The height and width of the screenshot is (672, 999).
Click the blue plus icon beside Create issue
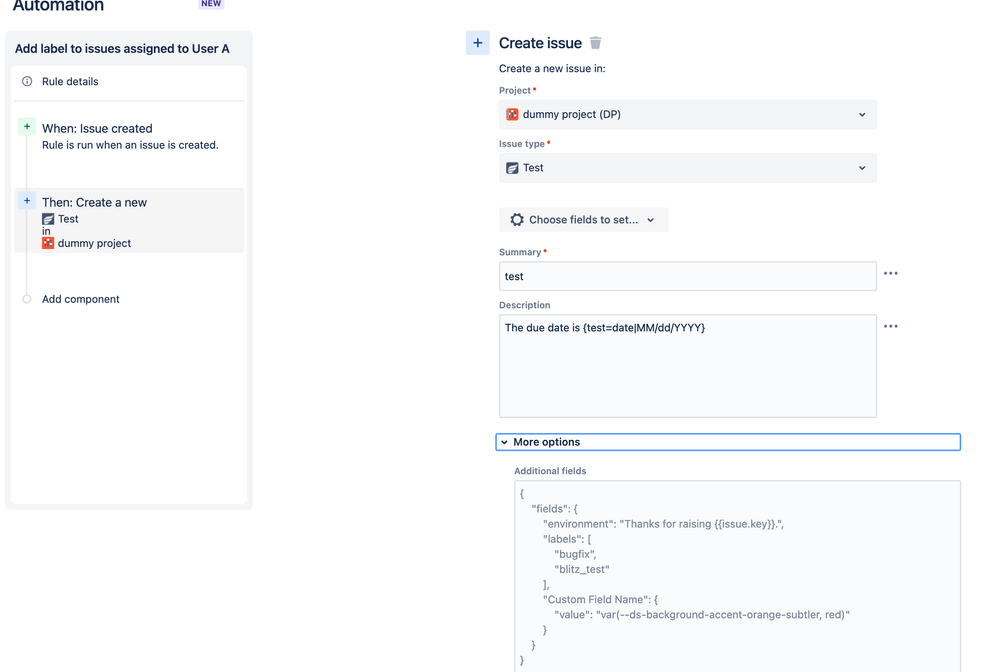pyautogui.click(x=478, y=43)
